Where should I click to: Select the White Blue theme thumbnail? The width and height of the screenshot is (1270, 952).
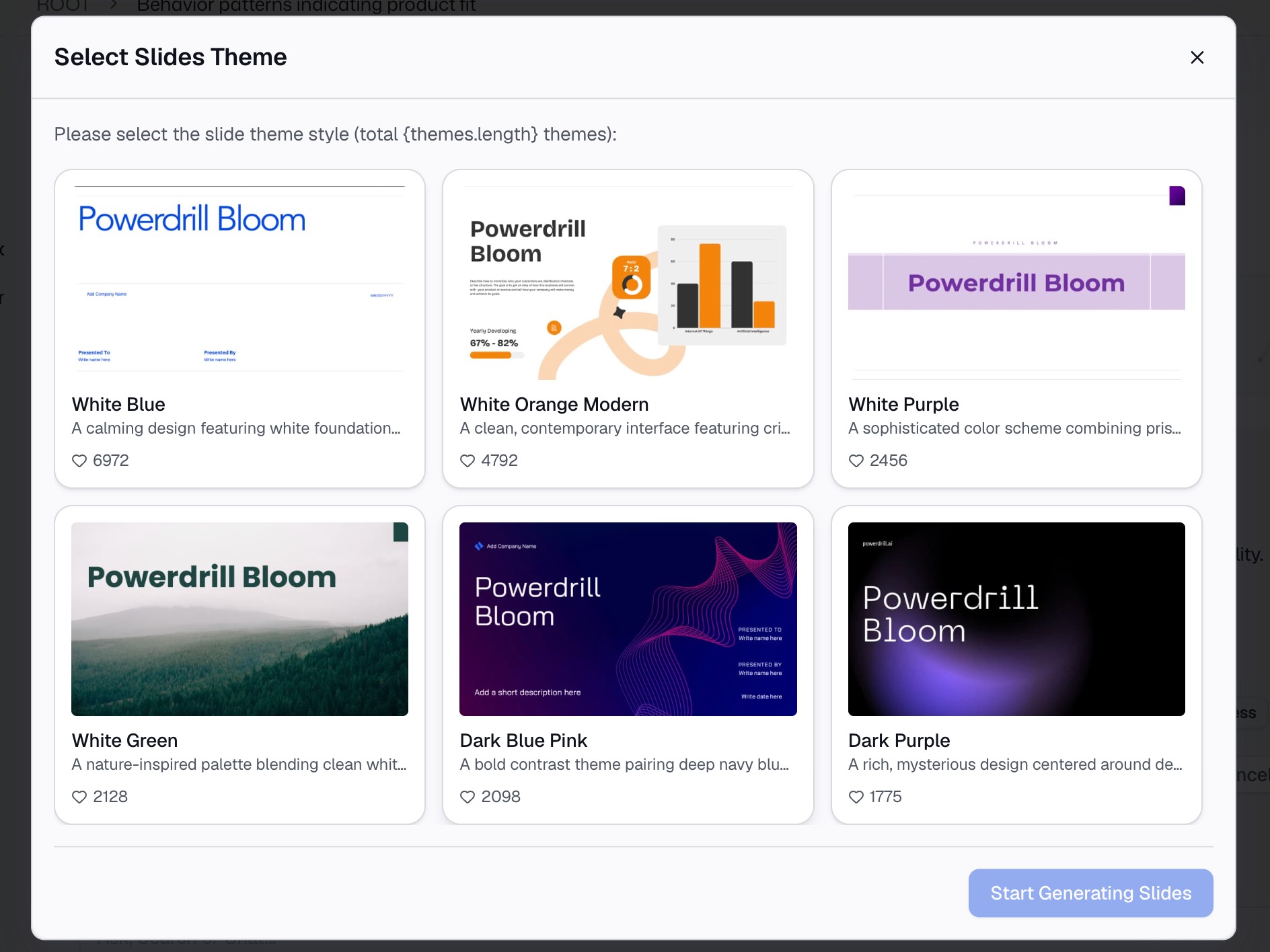(239, 283)
